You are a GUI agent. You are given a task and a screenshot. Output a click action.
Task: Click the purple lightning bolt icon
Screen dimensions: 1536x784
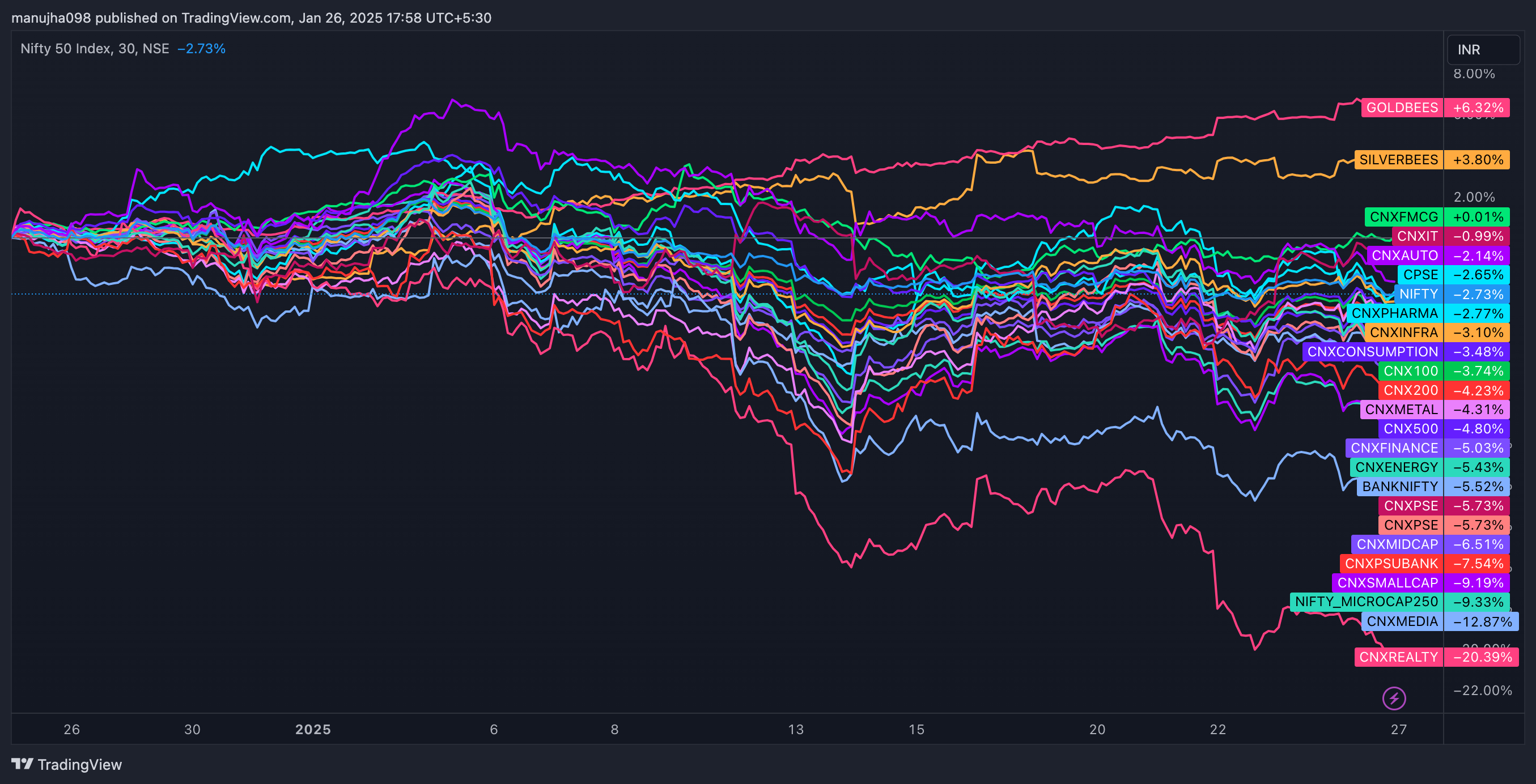1394,698
